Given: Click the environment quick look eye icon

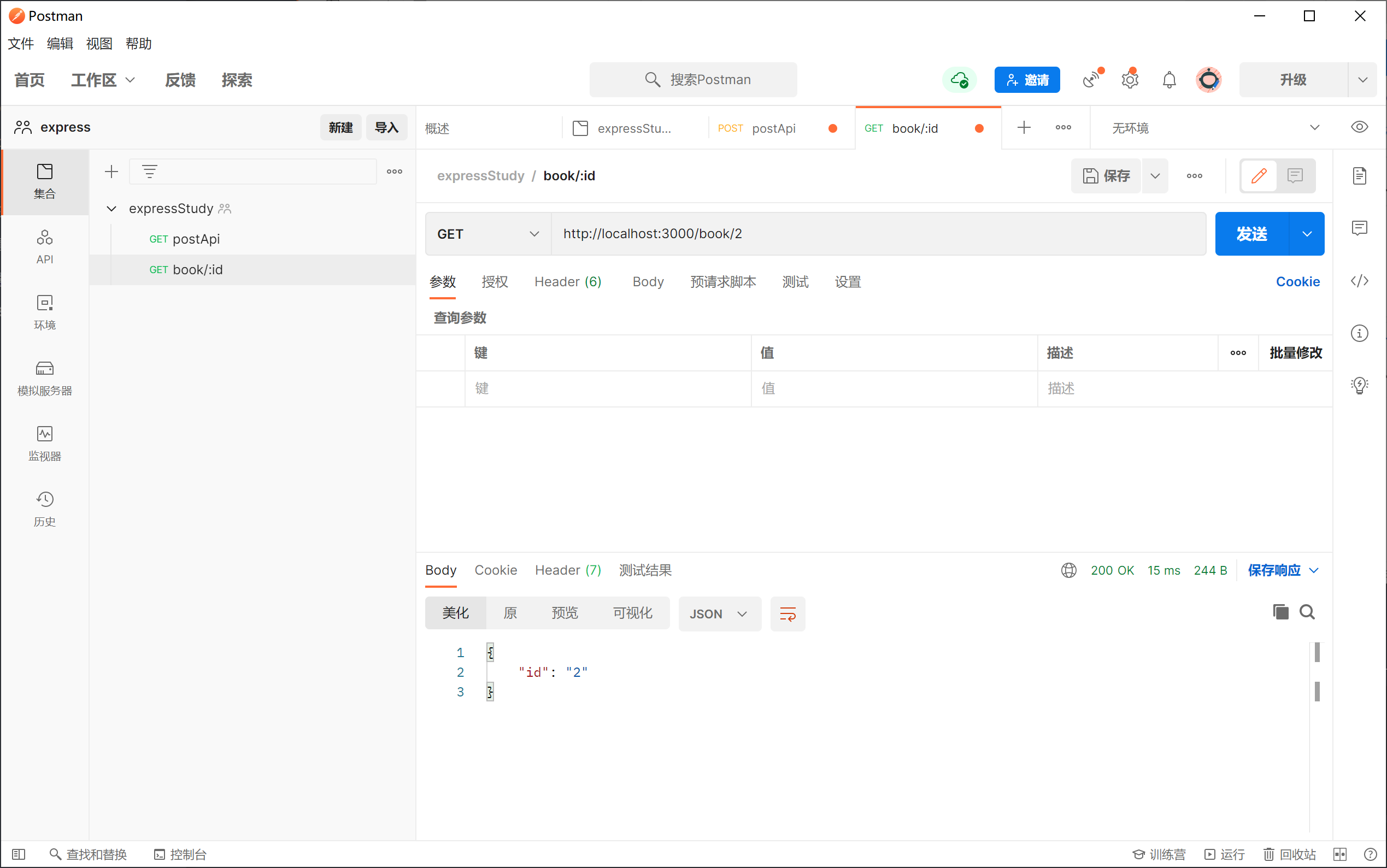Looking at the screenshot, I should coord(1360,127).
